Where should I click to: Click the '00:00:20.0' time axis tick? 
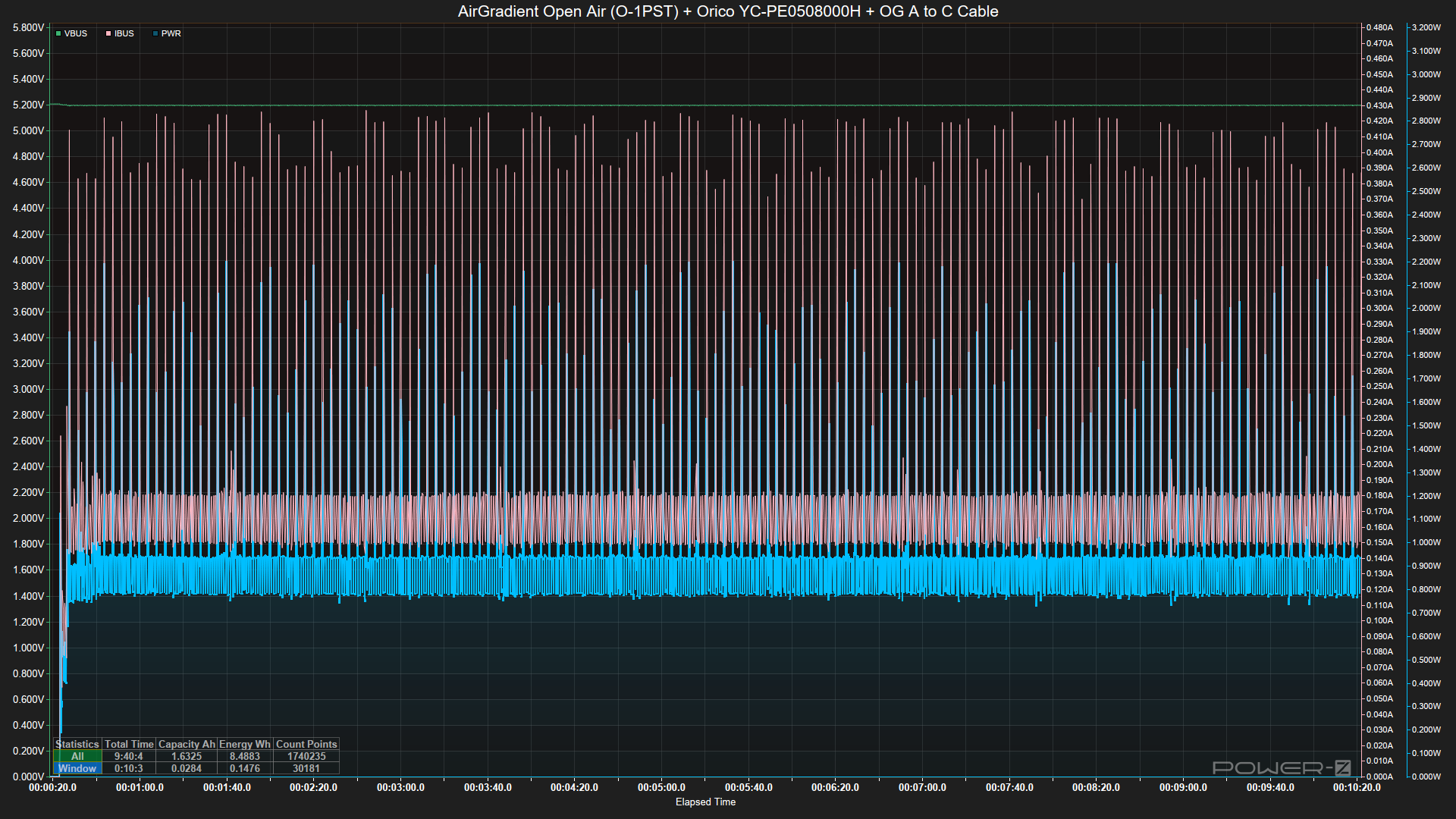pyautogui.click(x=53, y=787)
